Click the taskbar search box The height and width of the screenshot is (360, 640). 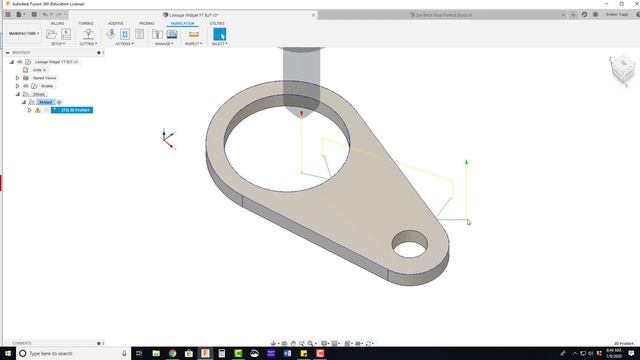coord(73,353)
